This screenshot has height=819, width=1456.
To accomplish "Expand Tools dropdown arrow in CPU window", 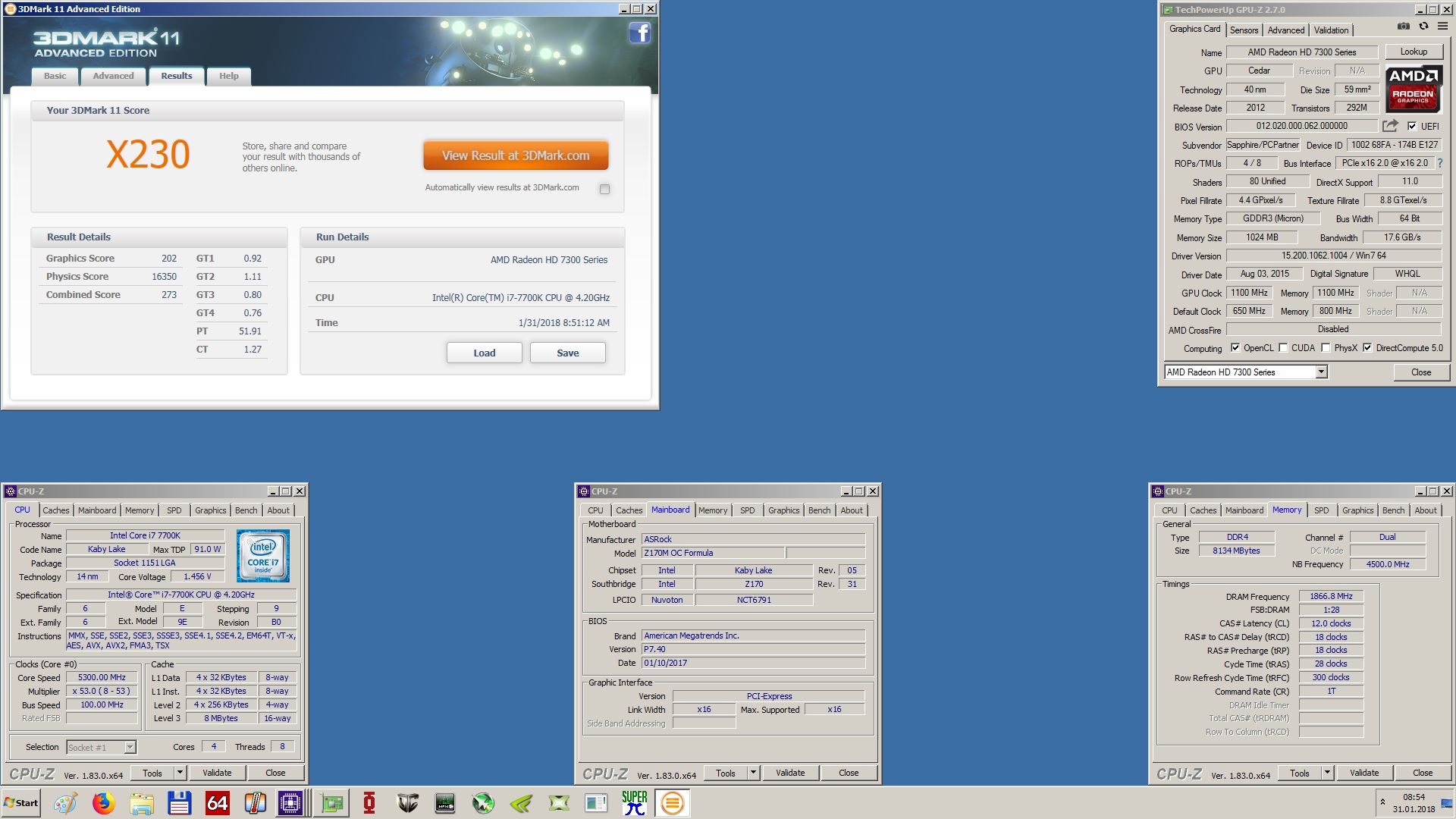I will coord(180,773).
